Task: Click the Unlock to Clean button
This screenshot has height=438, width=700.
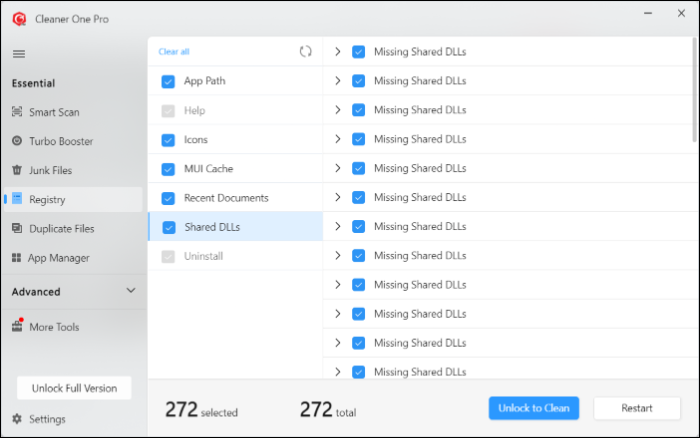Action: pyautogui.click(x=534, y=408)
